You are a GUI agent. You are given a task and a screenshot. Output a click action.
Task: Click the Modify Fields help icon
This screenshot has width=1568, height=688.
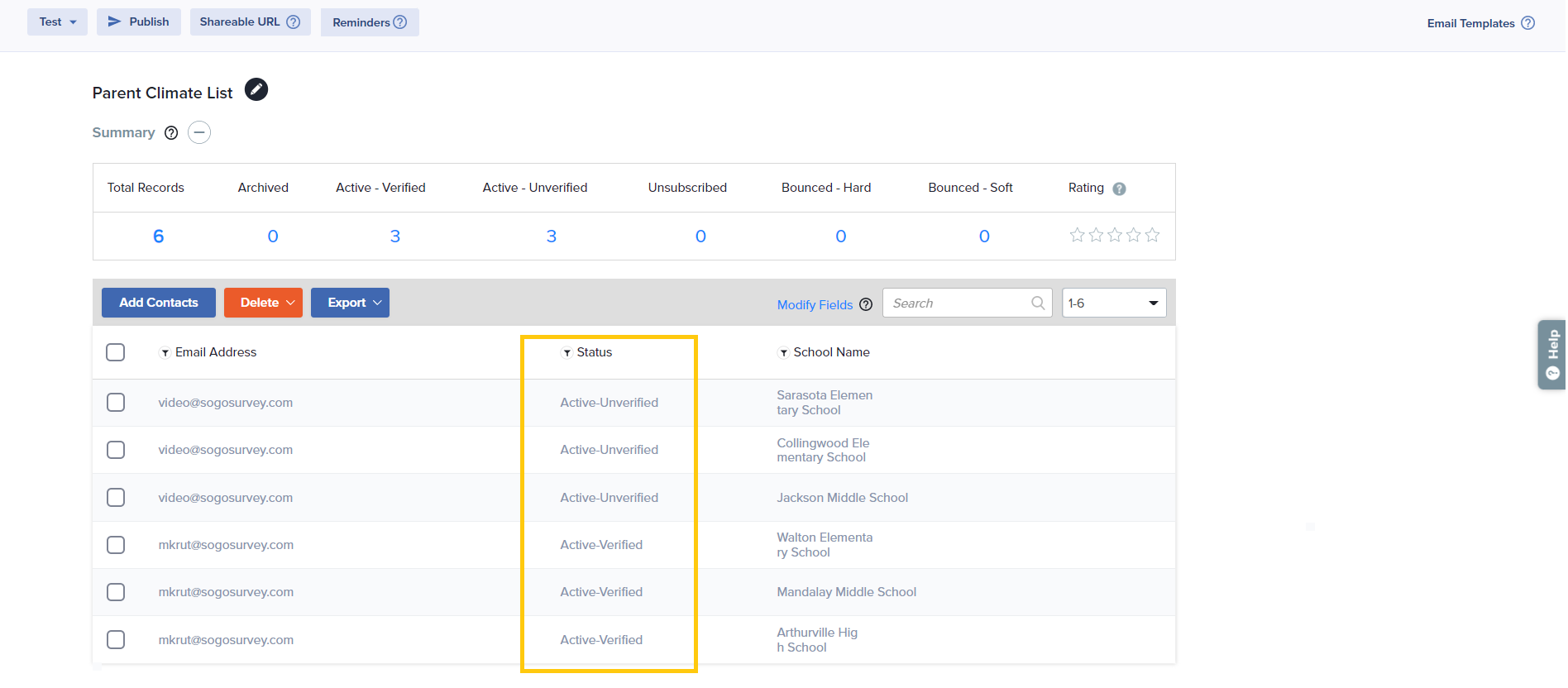pos(866,304)
